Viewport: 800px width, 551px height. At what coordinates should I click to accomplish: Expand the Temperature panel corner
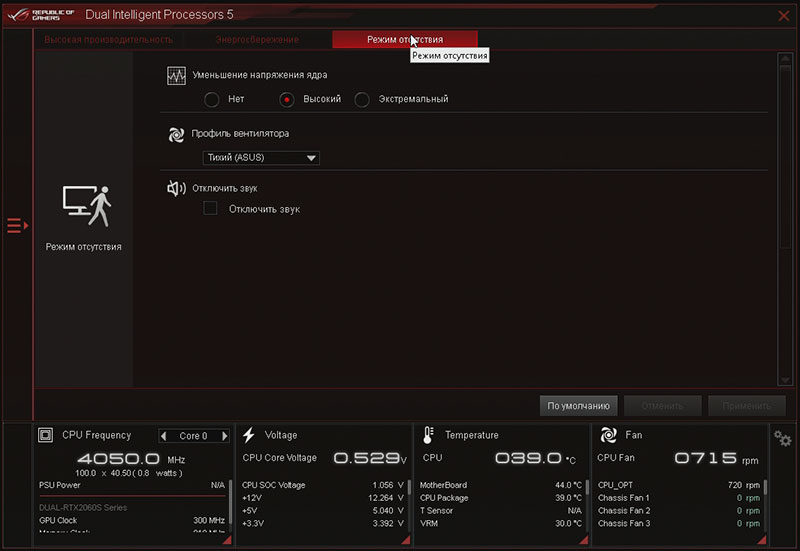tap(584, 539)
